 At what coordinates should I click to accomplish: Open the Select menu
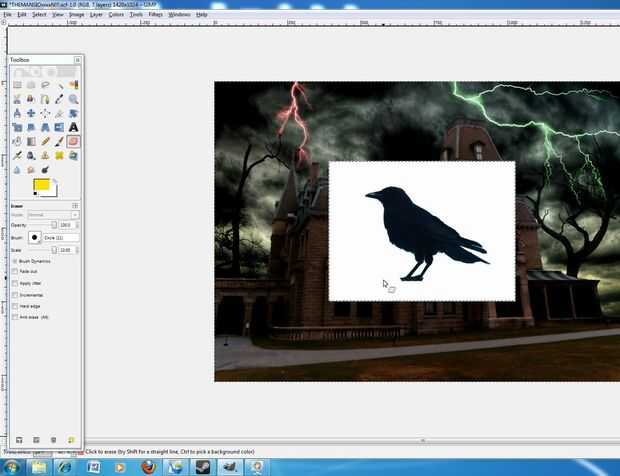coord(39,14)
